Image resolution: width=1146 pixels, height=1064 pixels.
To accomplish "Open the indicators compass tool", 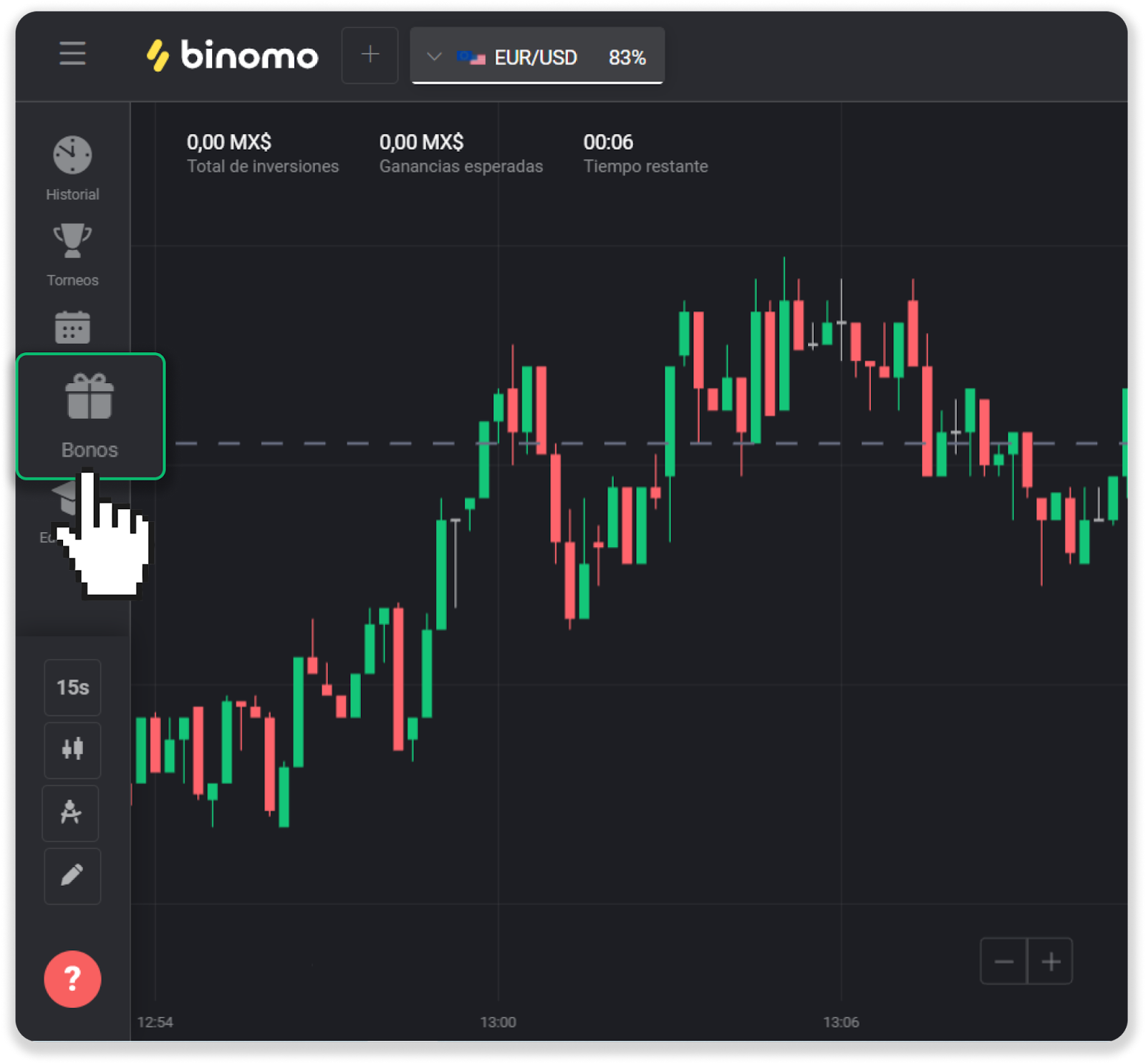I will (71, 813).
